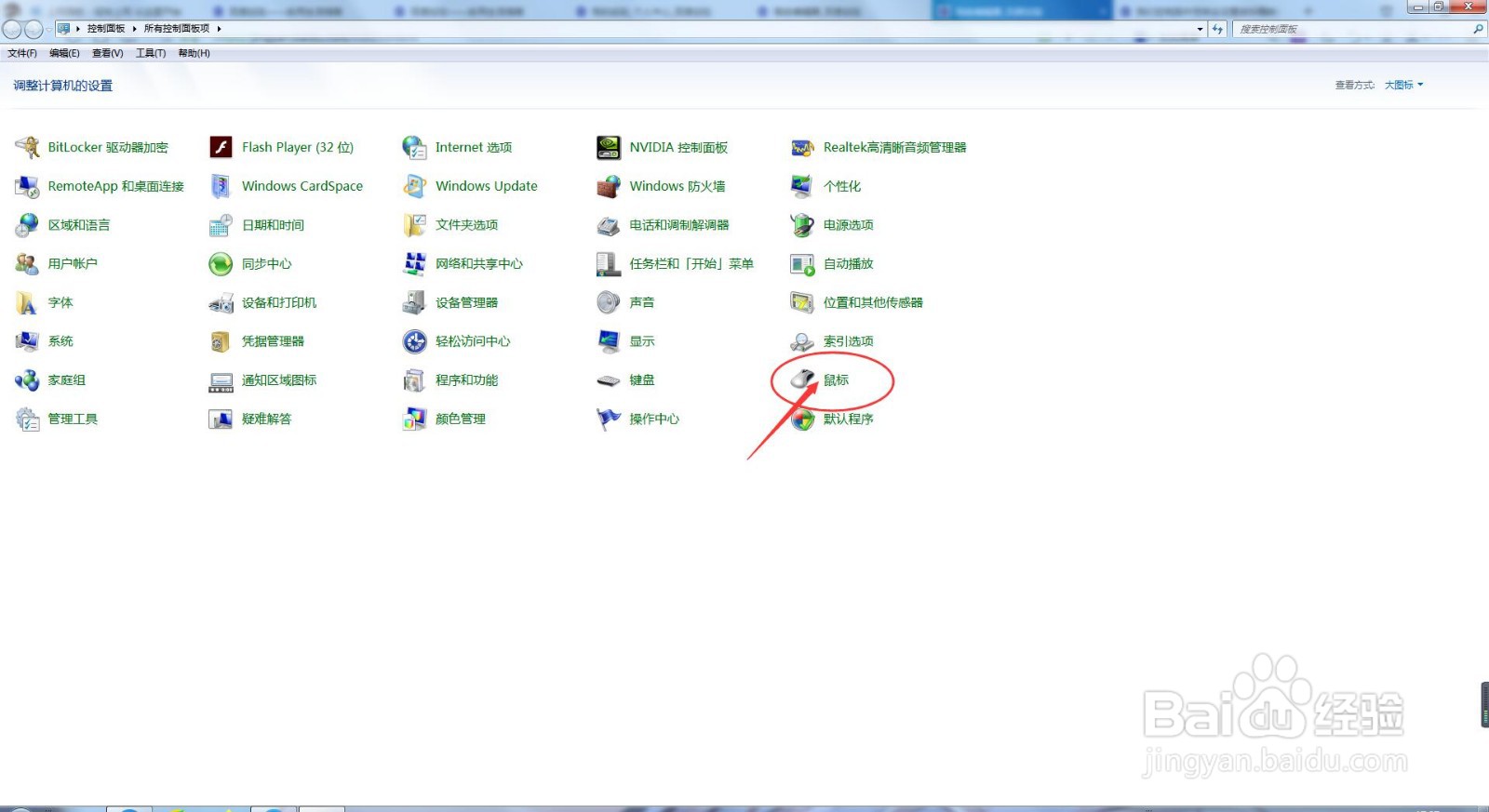Viewport: 1489px width, 812px height.
Task: Open the 默认程序 icon
Action: pyautogui.click(x=802, y=419)
